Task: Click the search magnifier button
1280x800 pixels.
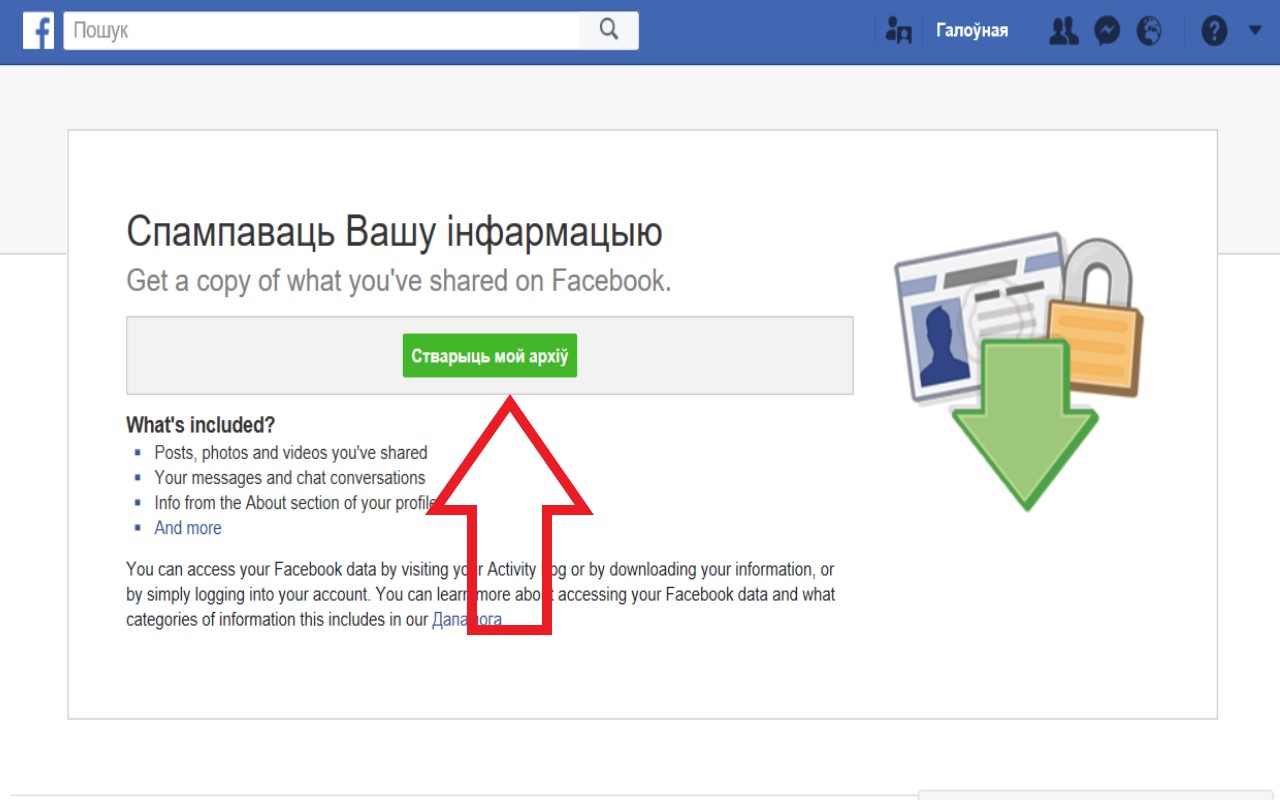Action: (x=609, y=30)
